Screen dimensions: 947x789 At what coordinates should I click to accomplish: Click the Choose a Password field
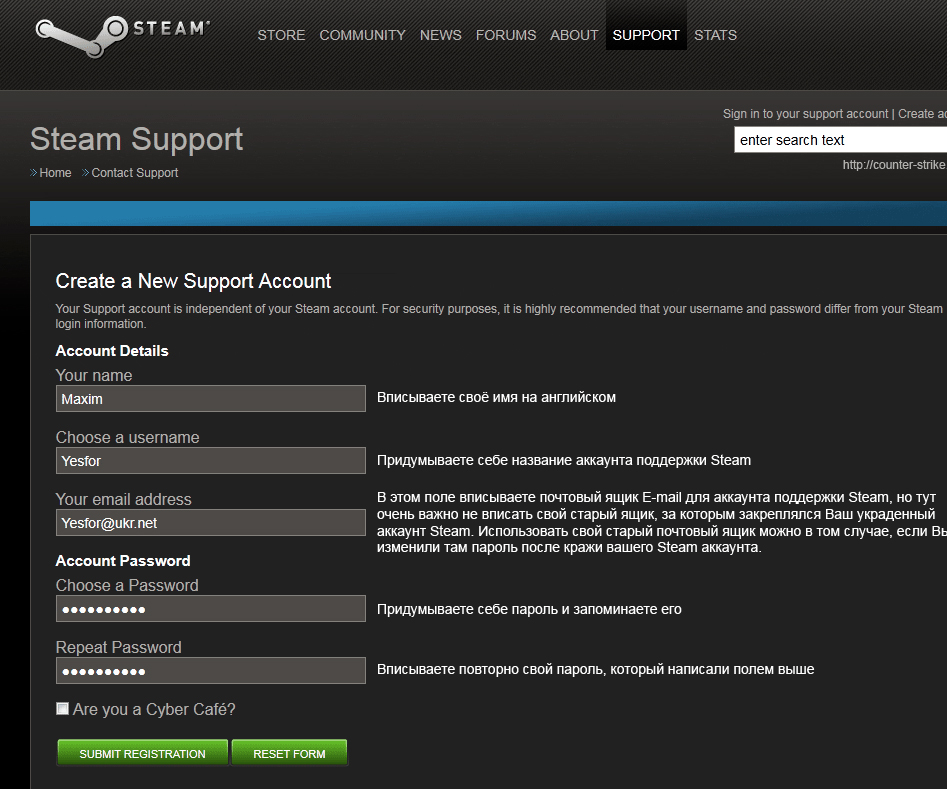click(211, 608)
